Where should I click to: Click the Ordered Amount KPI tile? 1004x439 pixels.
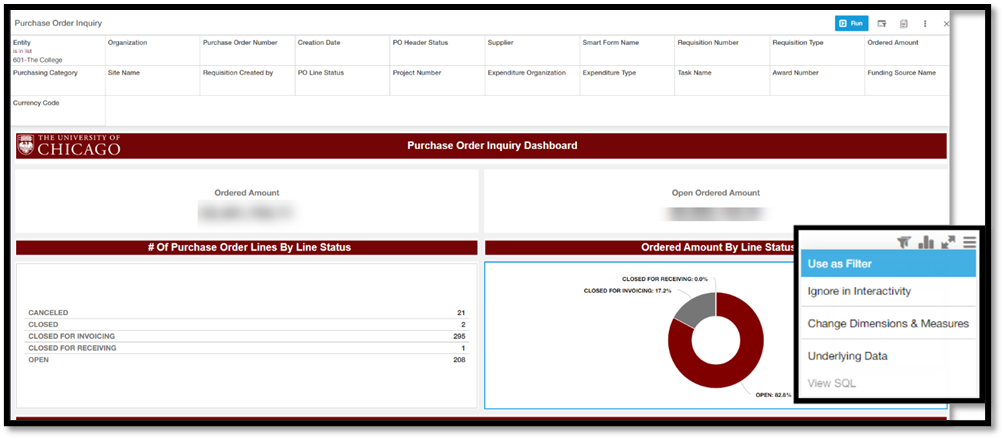click(247, 201)
